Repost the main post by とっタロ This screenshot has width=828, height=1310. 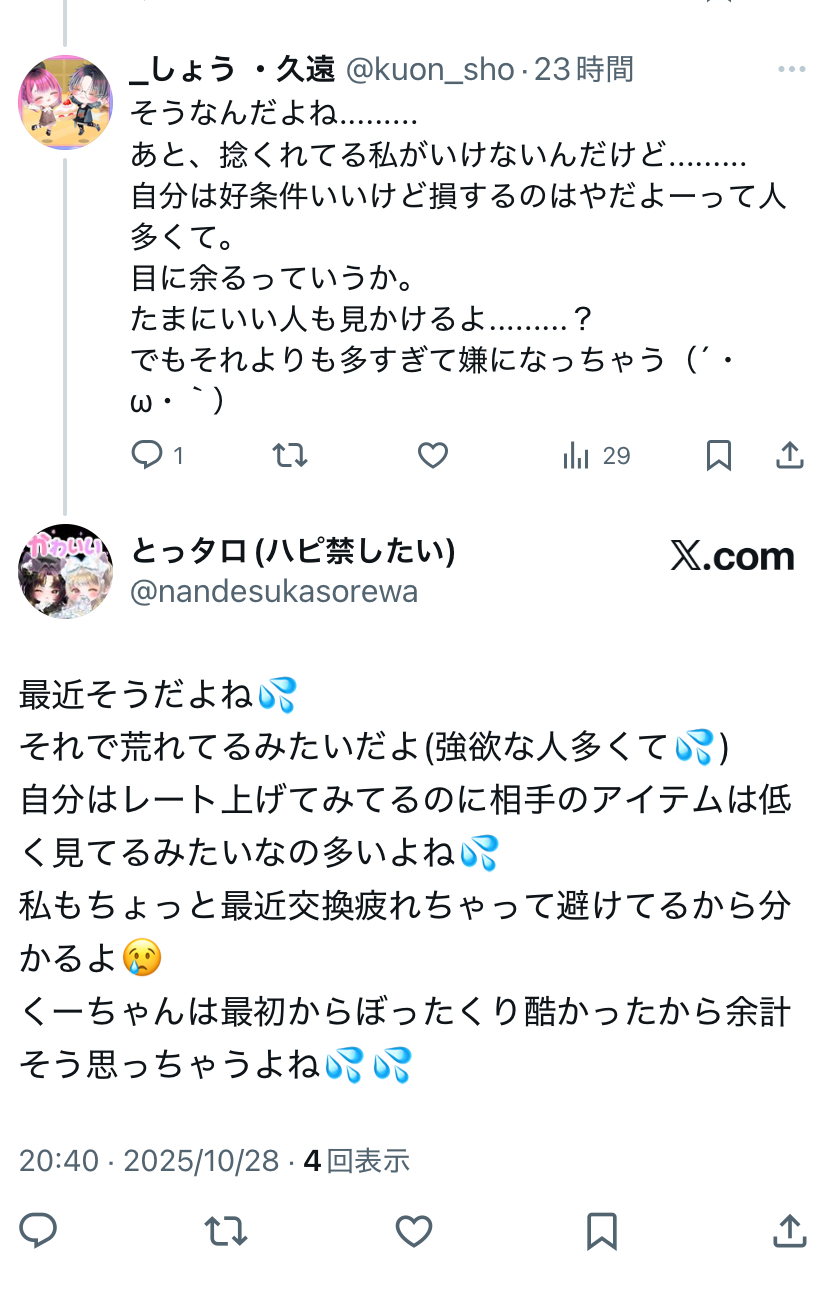click(x=226, y=1230)
